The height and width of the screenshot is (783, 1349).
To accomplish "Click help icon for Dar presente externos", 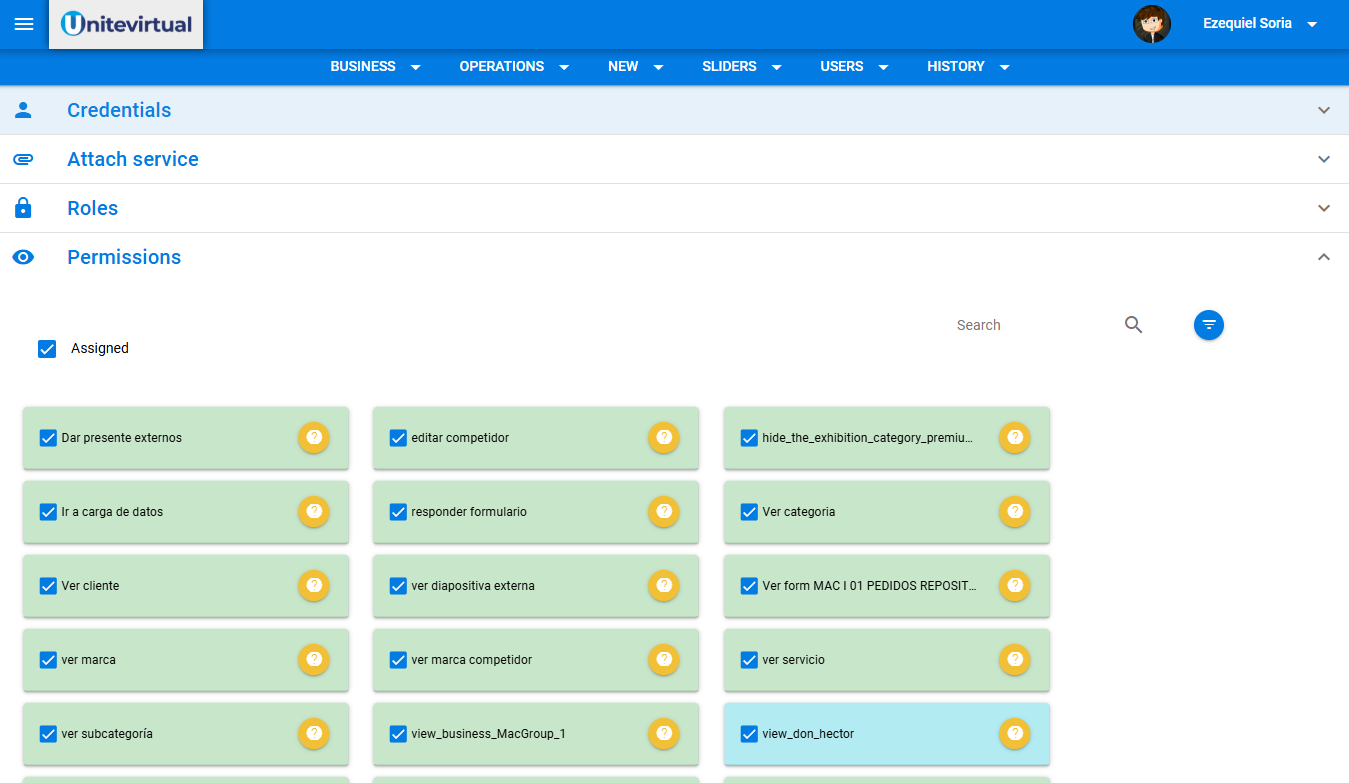I will point(313,437).
